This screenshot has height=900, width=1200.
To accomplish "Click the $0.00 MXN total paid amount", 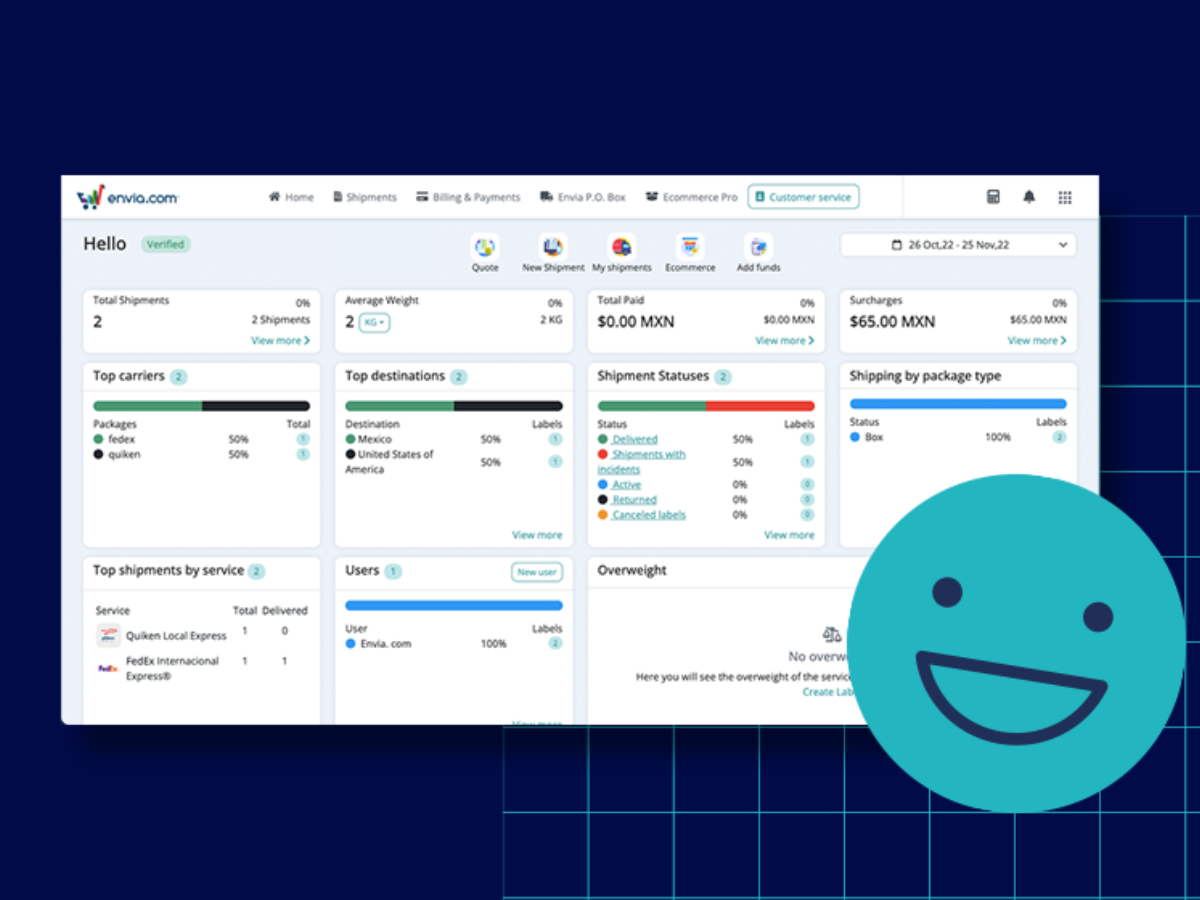I will click(636, 322).
